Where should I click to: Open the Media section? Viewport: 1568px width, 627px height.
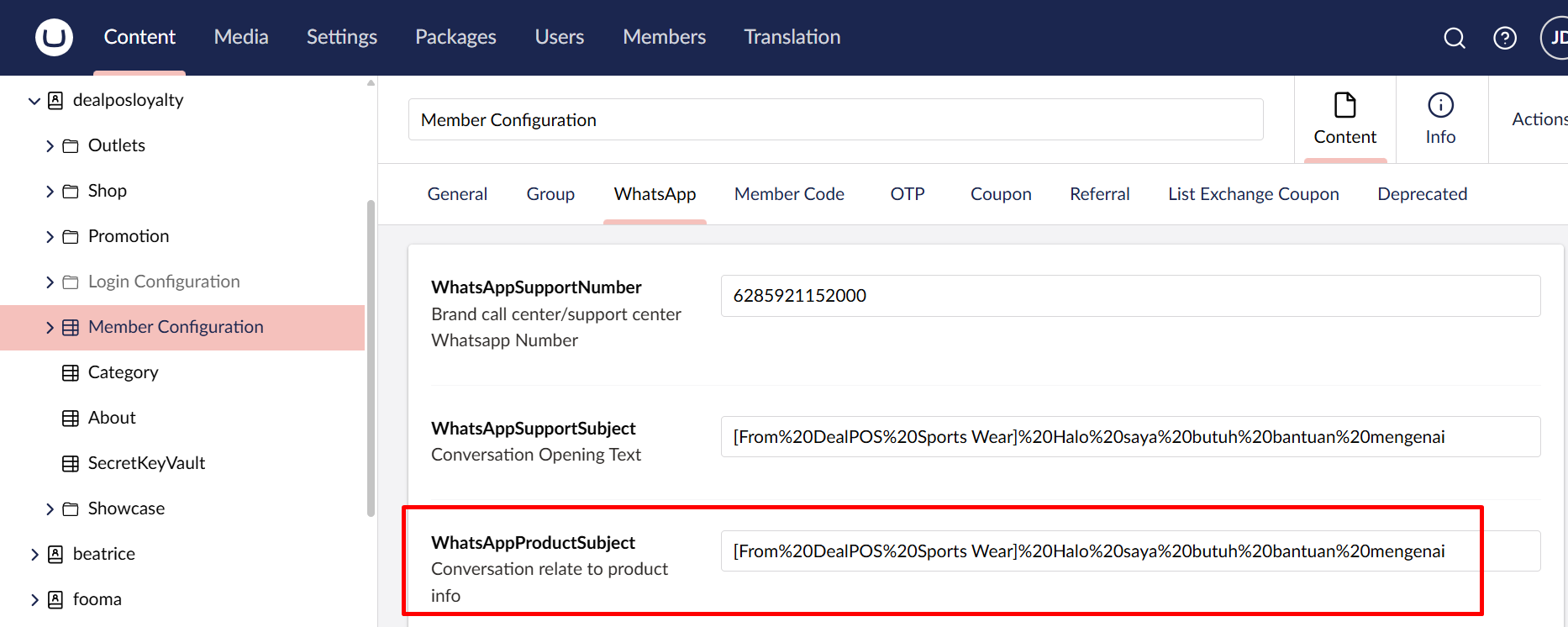pos(241,37)
